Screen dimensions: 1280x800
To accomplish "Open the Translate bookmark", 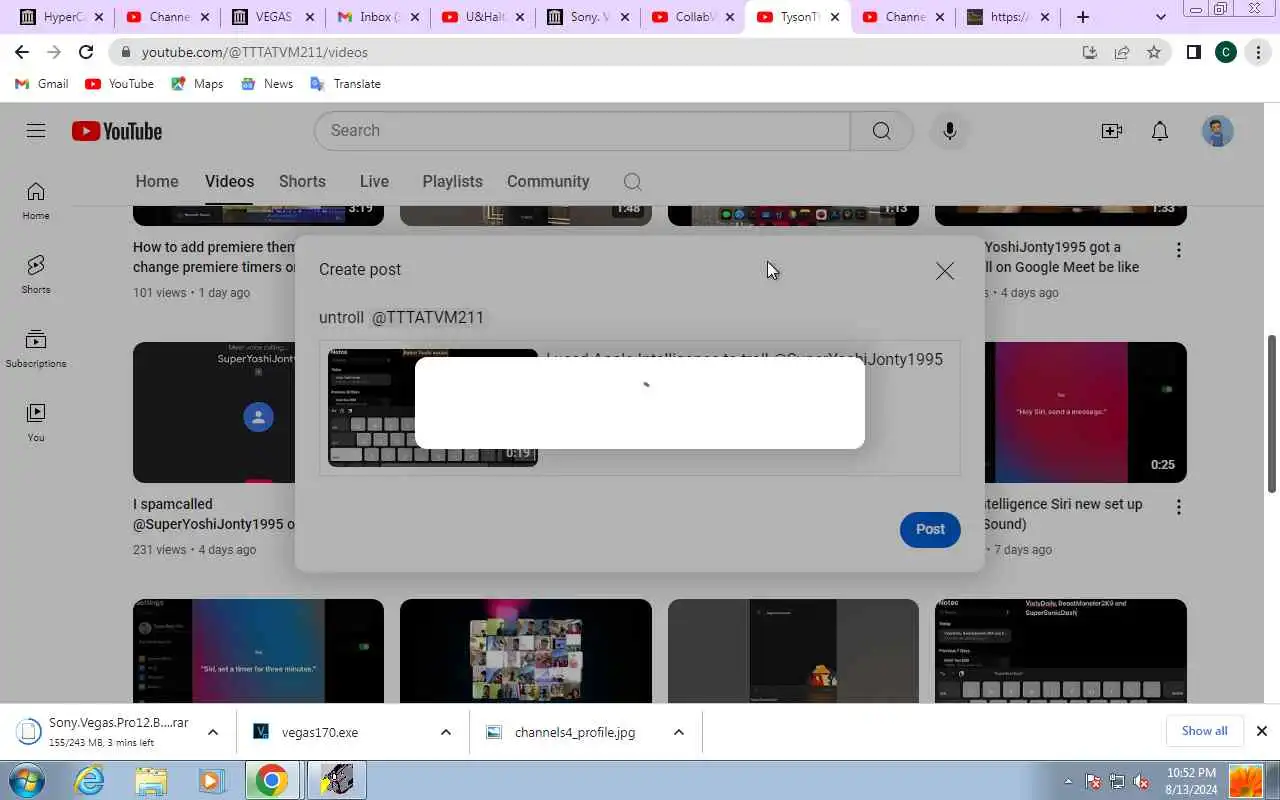I will pos(346,84).
